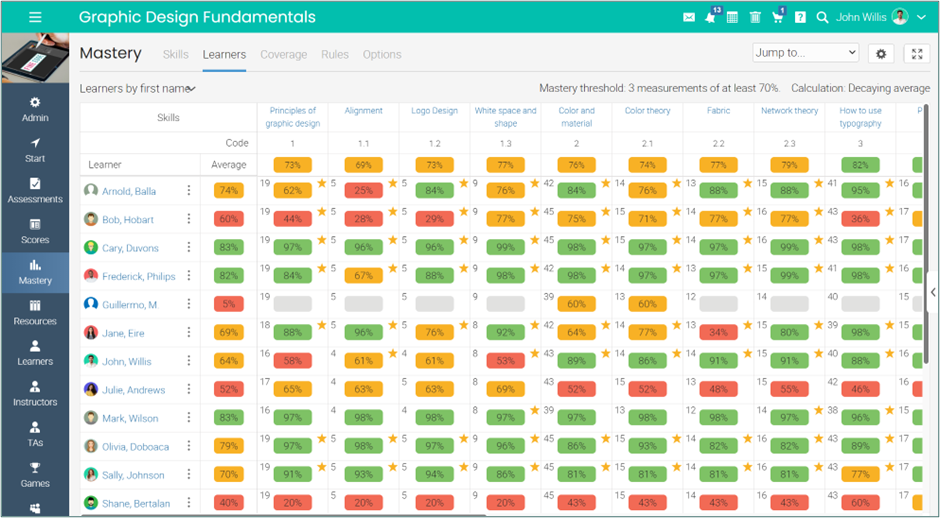Open TAs in the sidebar

click(35, 435)
